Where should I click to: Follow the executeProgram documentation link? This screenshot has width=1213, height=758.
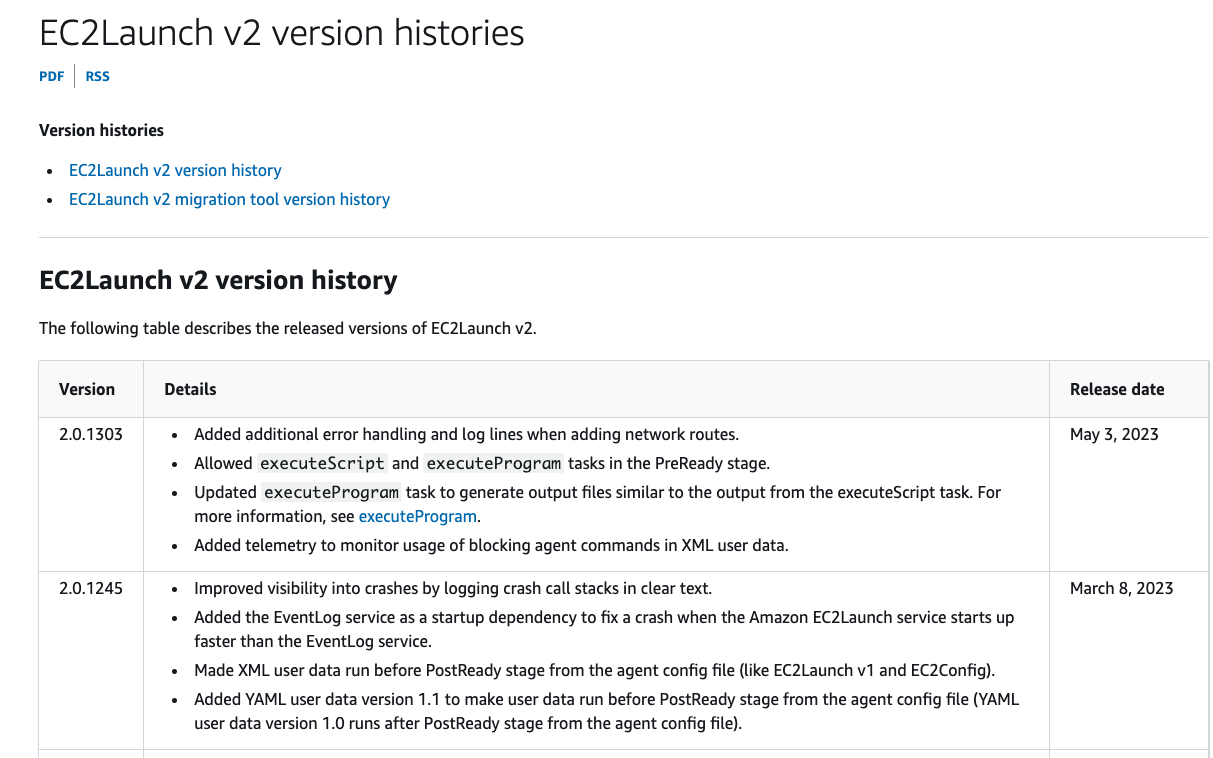417,516
